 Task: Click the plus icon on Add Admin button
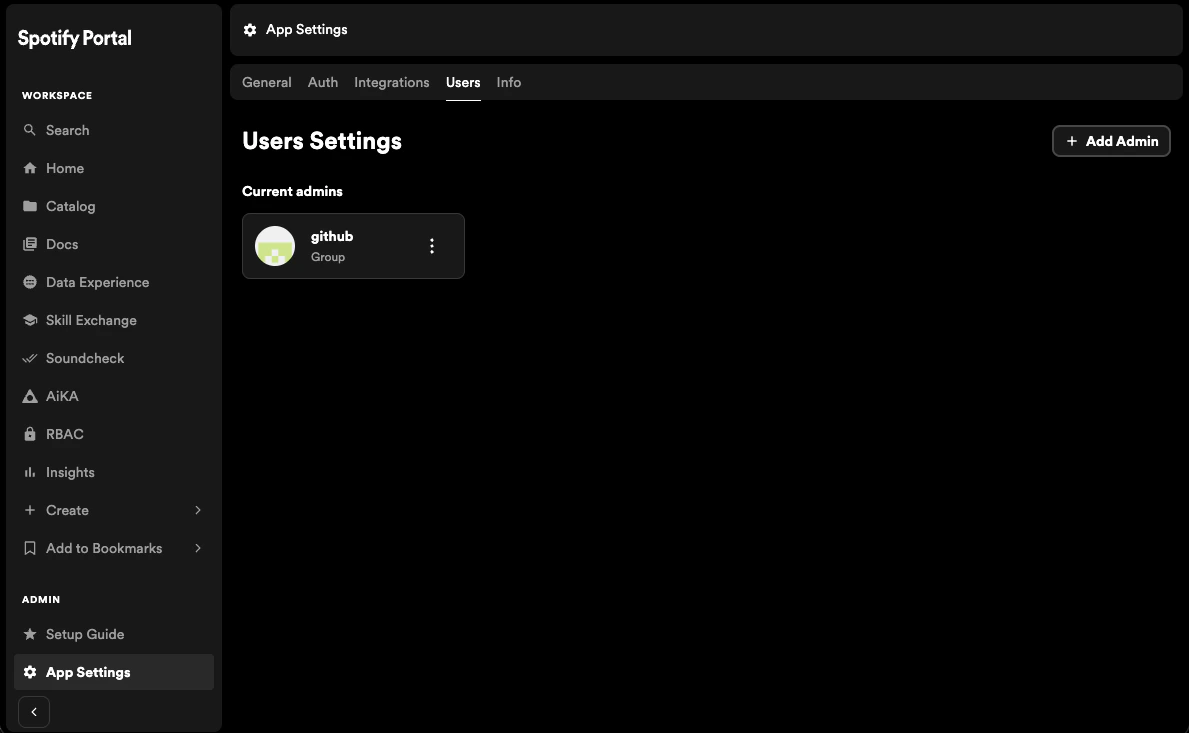pos(1071,141)
